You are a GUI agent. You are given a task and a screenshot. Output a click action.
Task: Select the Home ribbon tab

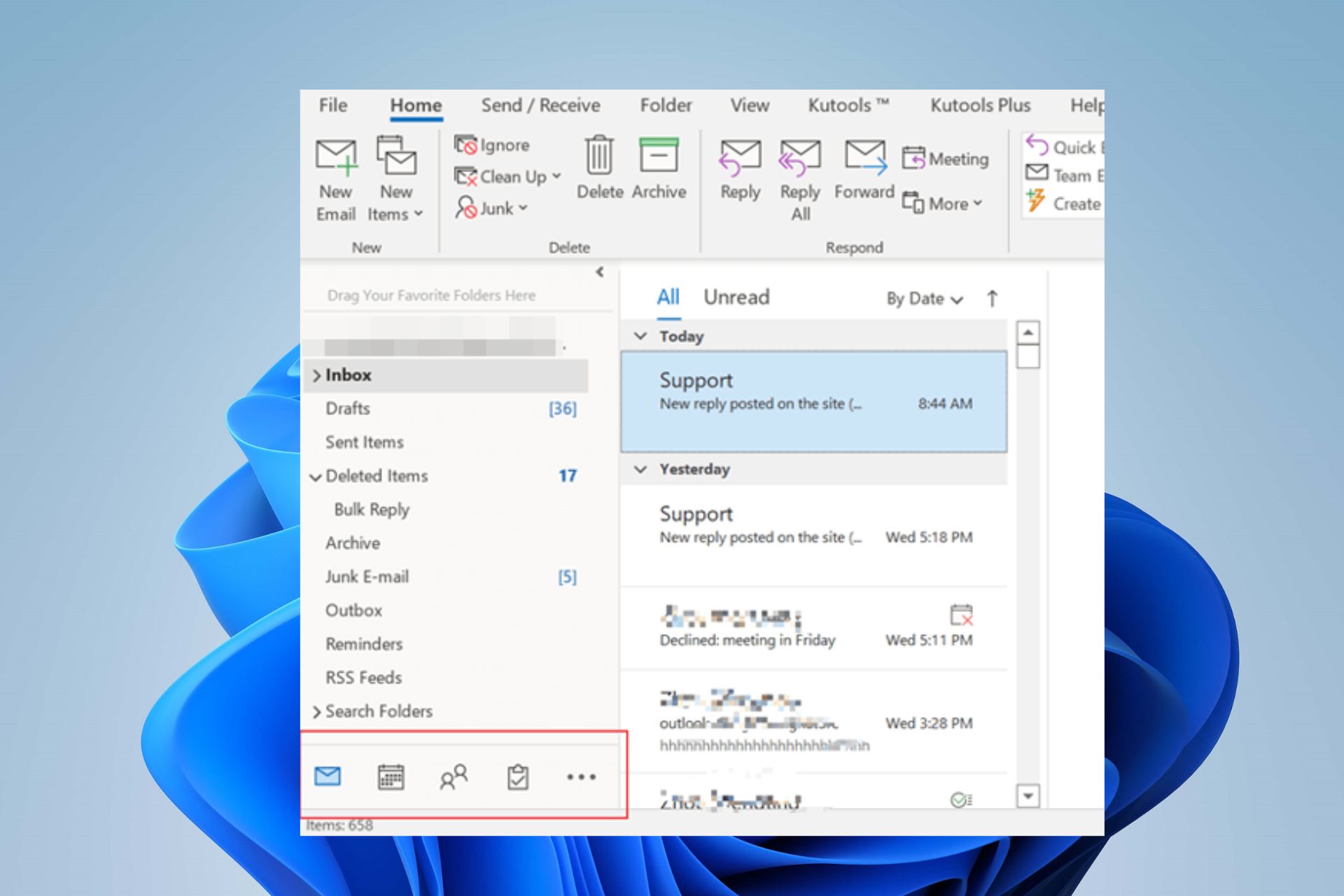coord(416,105)
